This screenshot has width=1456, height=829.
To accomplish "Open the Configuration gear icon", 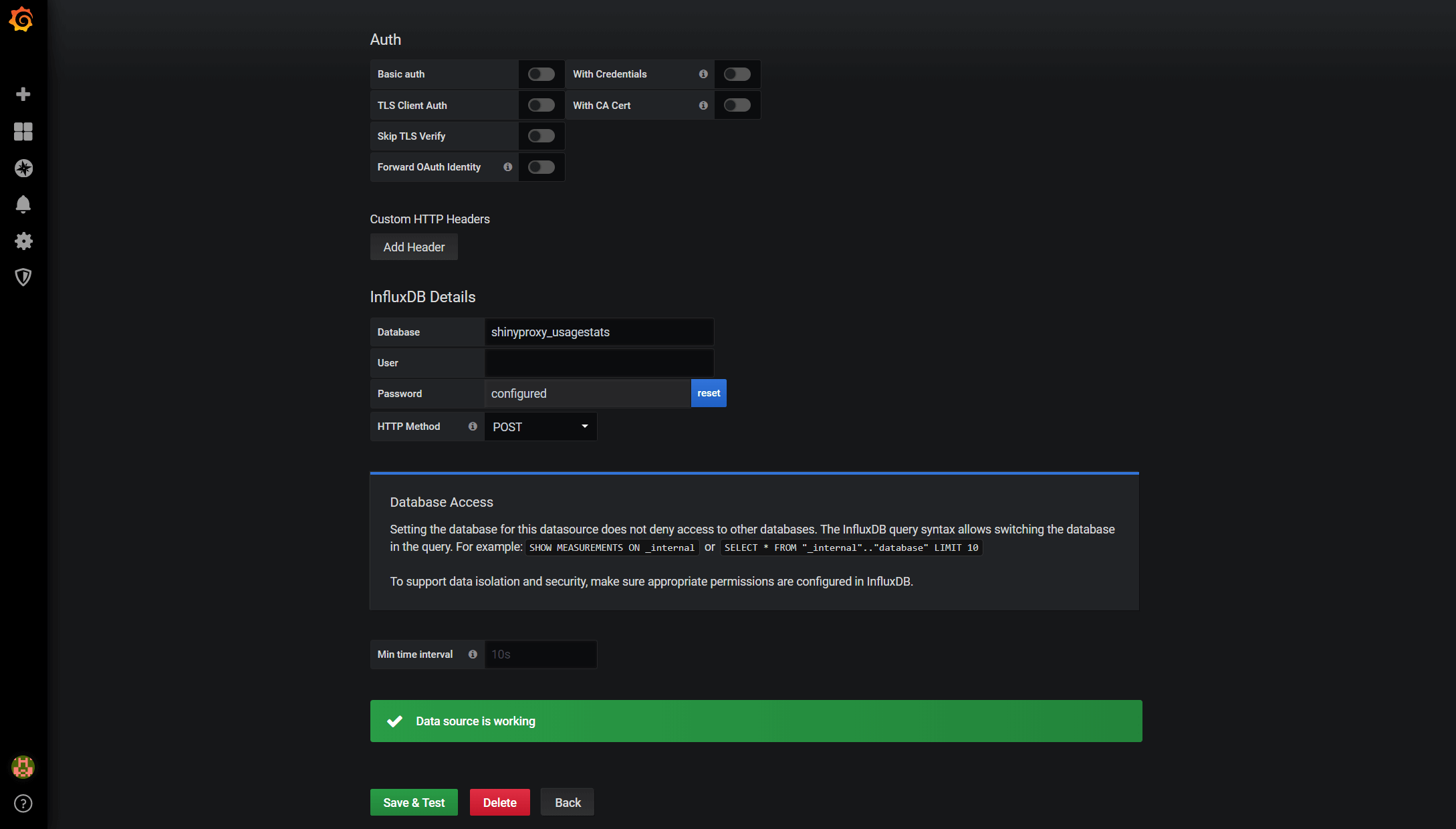I will (23, 241).
